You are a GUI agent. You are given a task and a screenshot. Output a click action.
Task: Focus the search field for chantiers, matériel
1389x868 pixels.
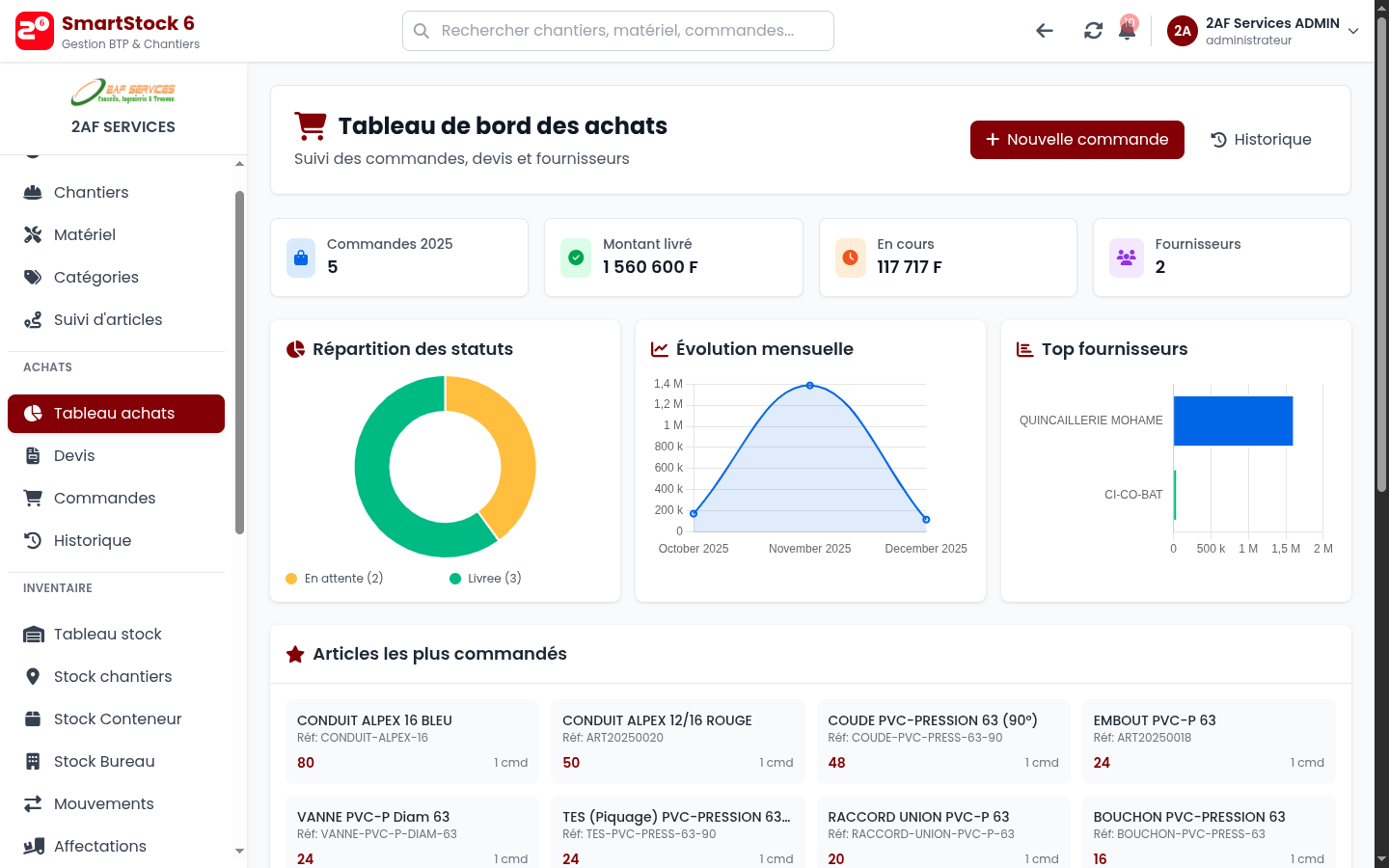[x=617, y=31]
